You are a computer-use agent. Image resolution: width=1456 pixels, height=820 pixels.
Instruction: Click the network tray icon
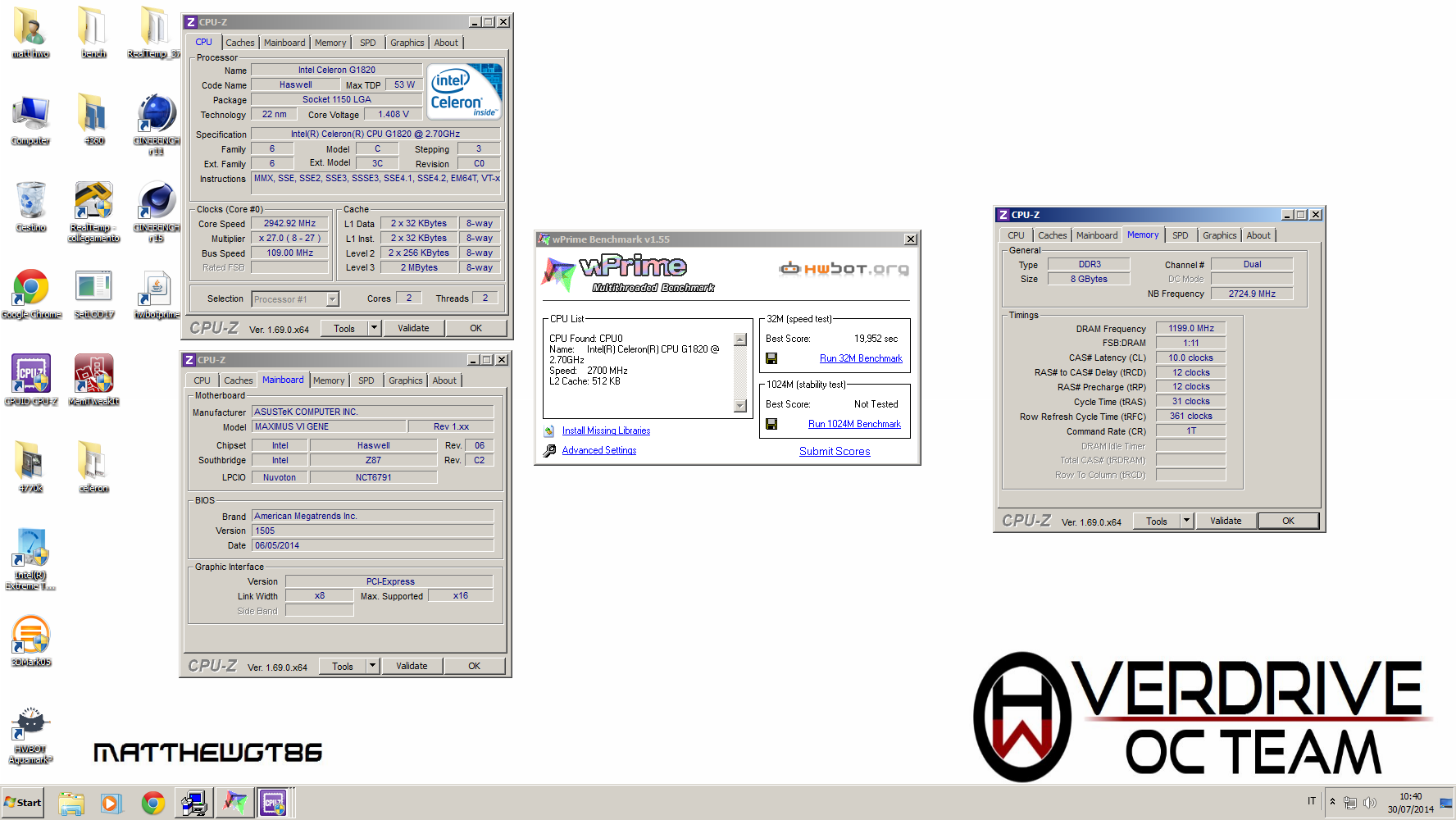coord(1350,803)
